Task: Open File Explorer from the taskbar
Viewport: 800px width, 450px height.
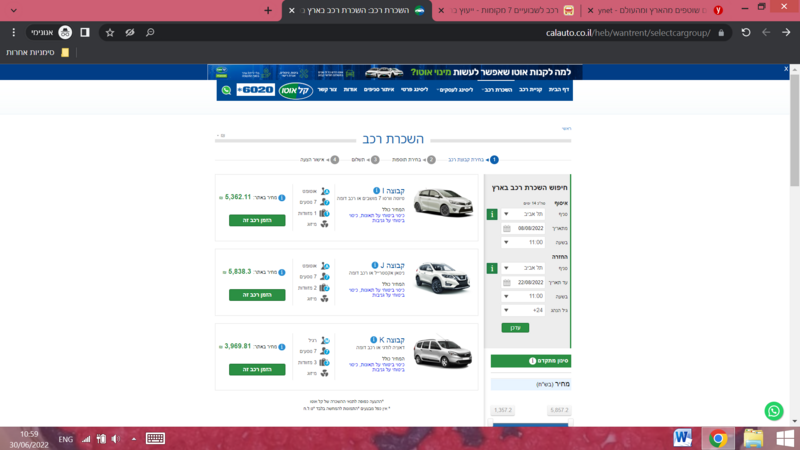Action: coord(753,438)
